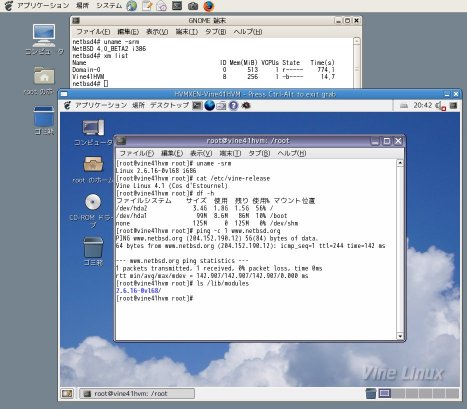The width and height of the screenshot is (467, 409).
Task: Click the HVMXEN-Vine41HVM window title bar
Action: click(255, 94)
